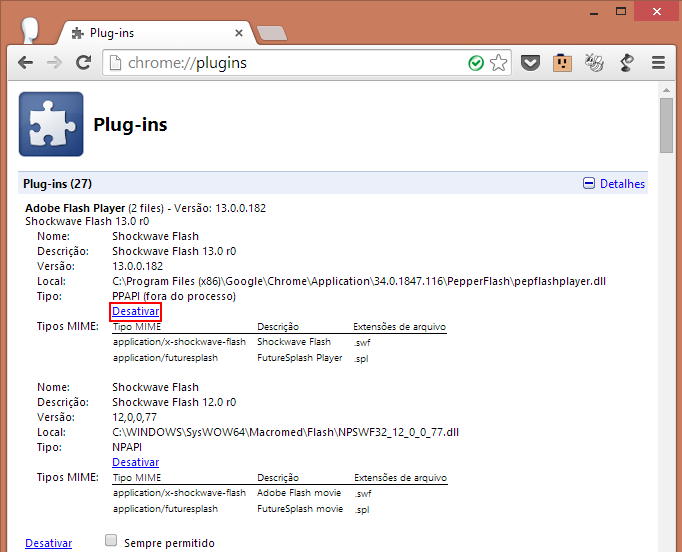Click the Chrome user profile avatar
Image resolution: width=682 pixels, height=552 pixels.
click(30, 30)
